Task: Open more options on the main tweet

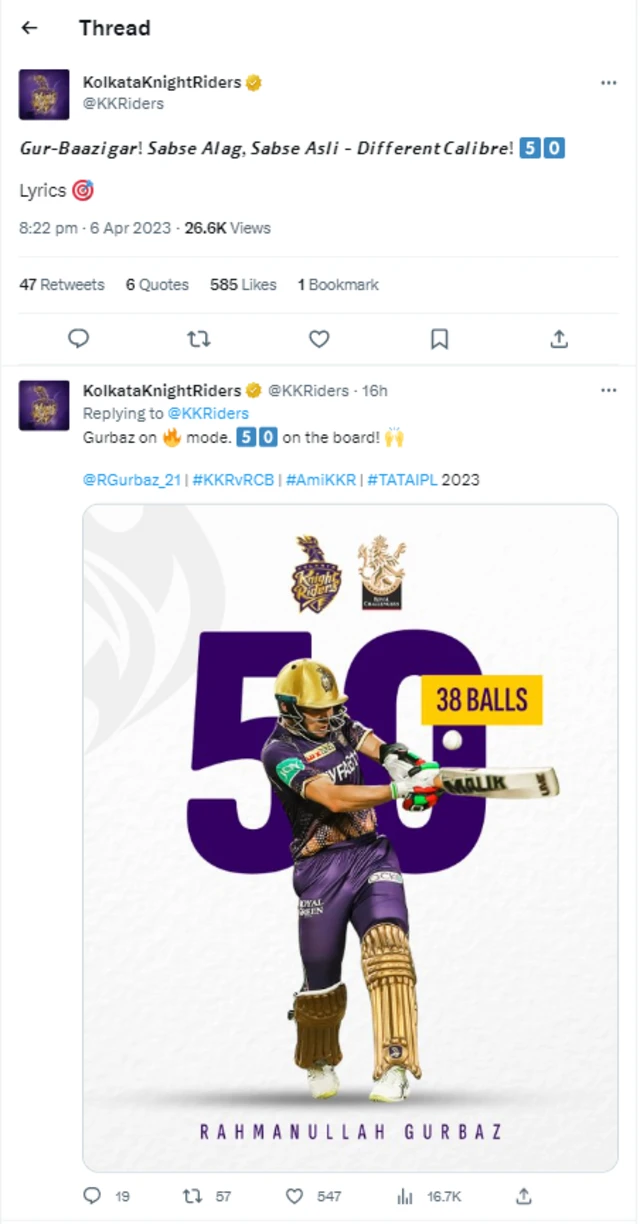Action: point(608,83)
